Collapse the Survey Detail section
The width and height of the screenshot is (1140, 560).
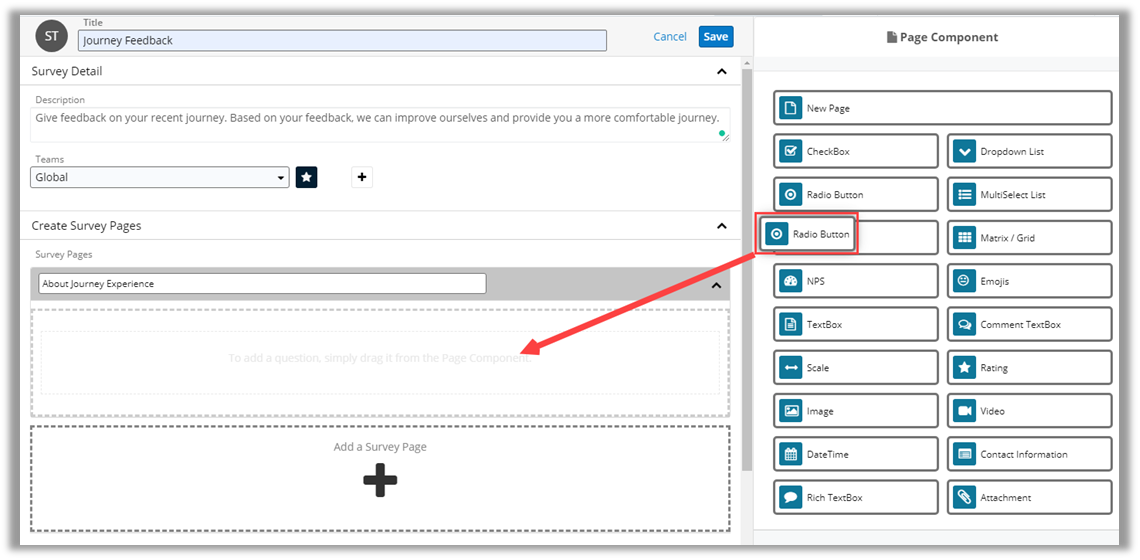tap(722, 72)
